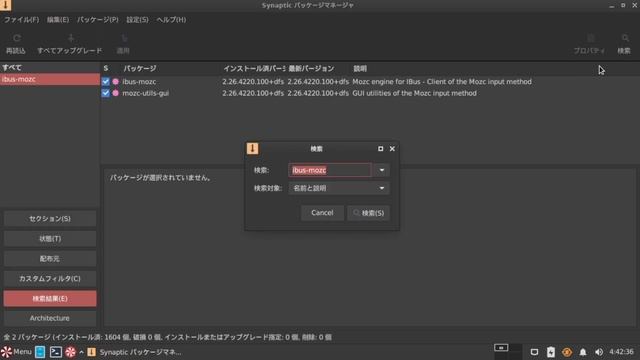Open the search term history dropdown arrow
Image resolution: width=640 pixels, height=360 pixels.
(x=382, y=170)
